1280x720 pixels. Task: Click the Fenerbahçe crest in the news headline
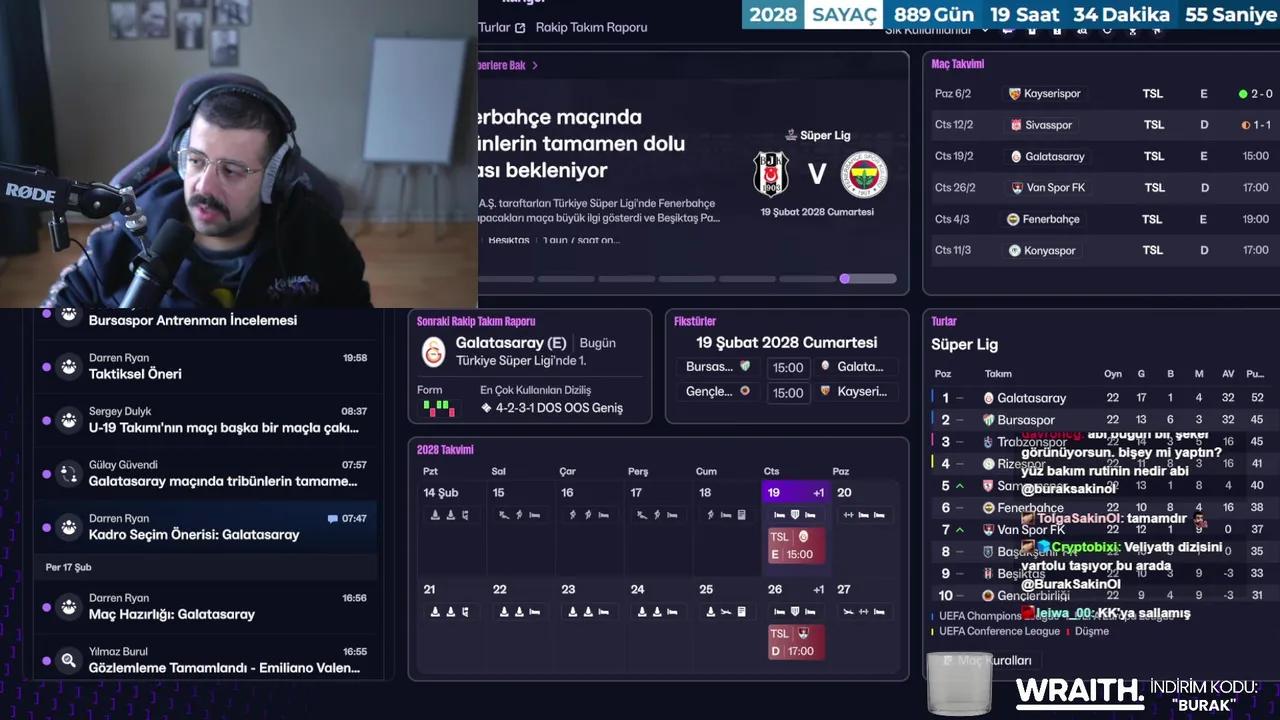[865, 174]
